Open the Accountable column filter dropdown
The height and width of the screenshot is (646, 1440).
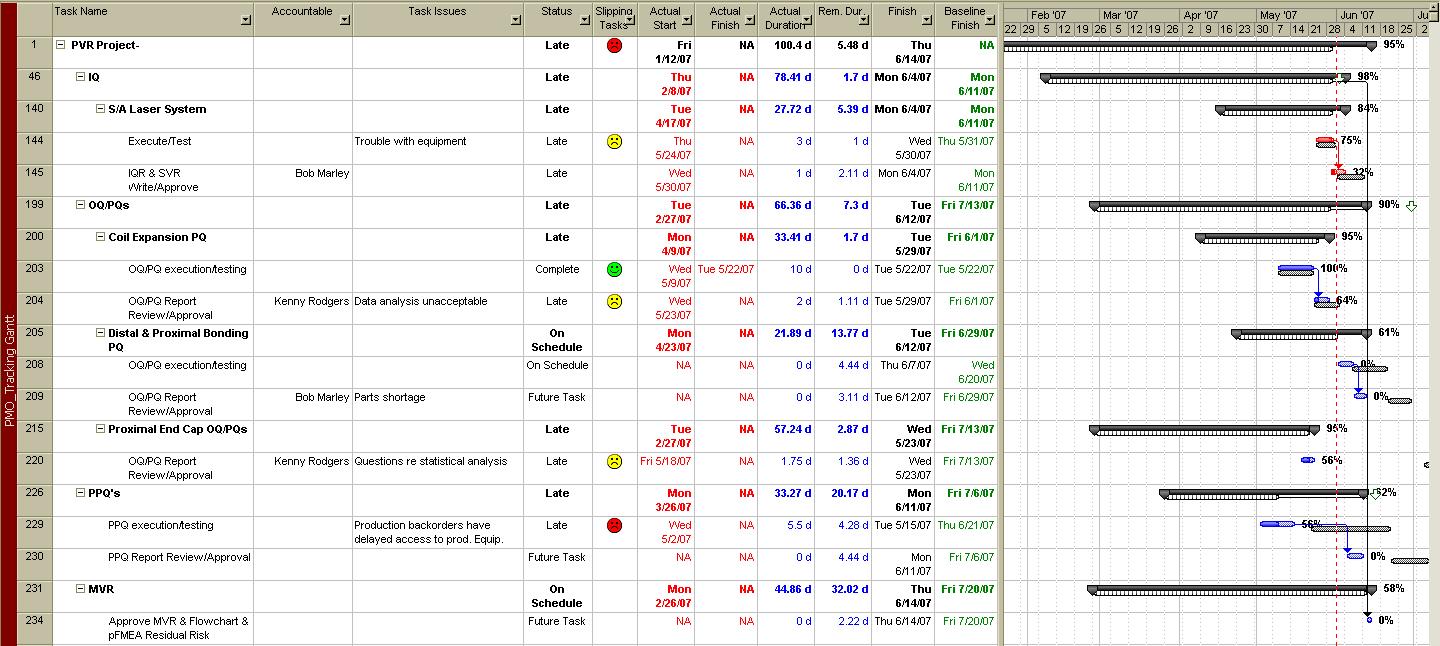click(x=344, y=20)
